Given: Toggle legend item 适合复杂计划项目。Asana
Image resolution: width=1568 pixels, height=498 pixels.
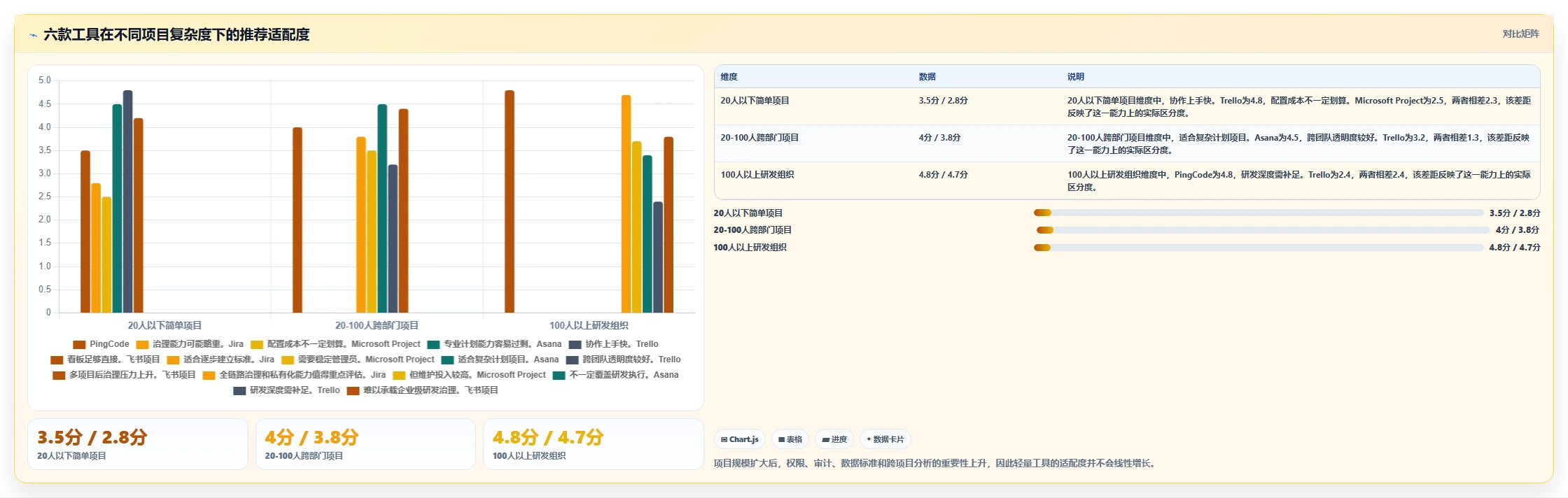Looking at the screenshot, I should (x=500, y=360).
